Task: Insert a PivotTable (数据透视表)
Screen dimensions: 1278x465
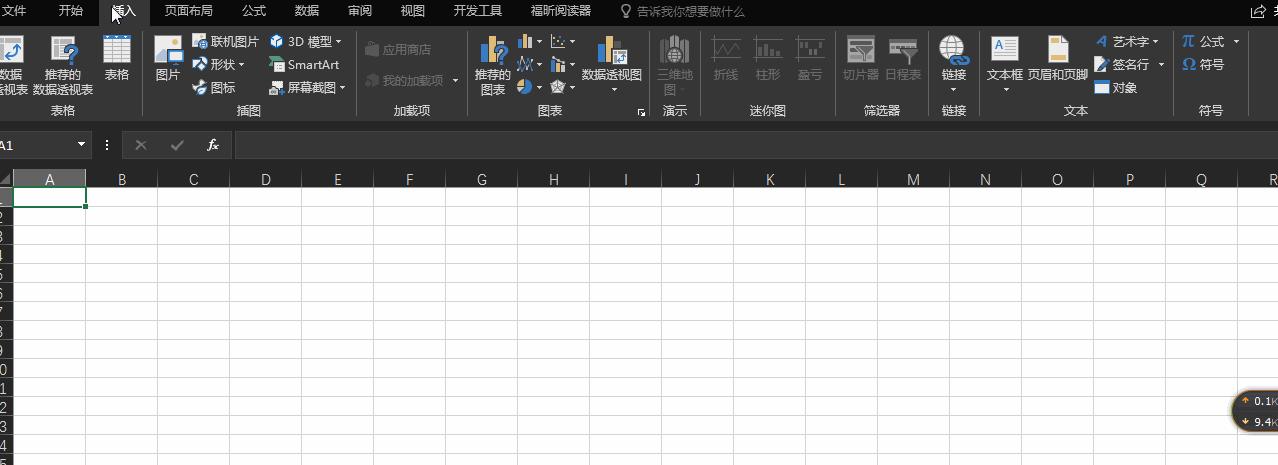Action: [x=11, y=65]
